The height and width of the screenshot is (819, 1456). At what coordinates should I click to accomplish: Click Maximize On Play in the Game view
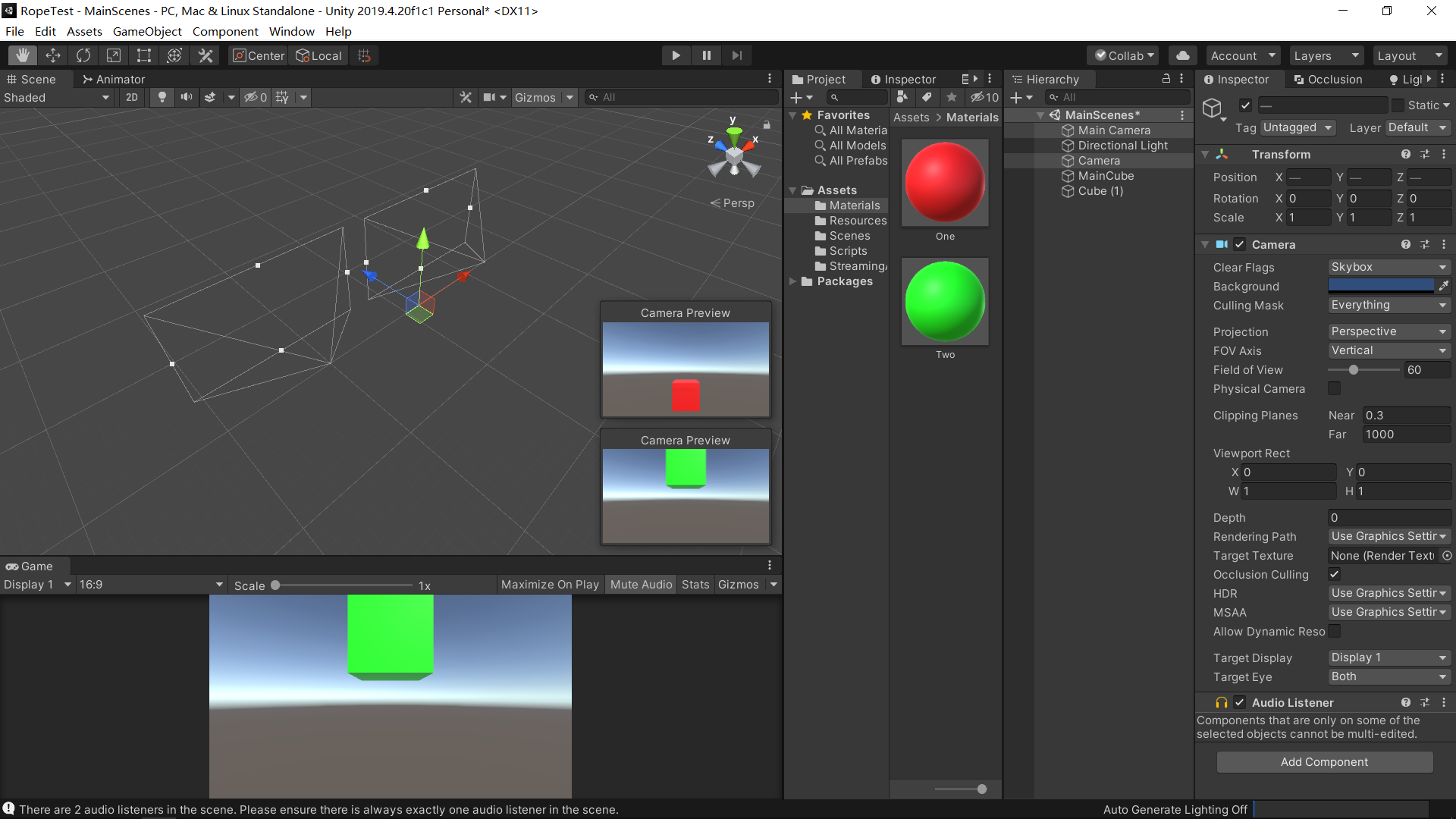pyautogui.click(x=549, y=584)
